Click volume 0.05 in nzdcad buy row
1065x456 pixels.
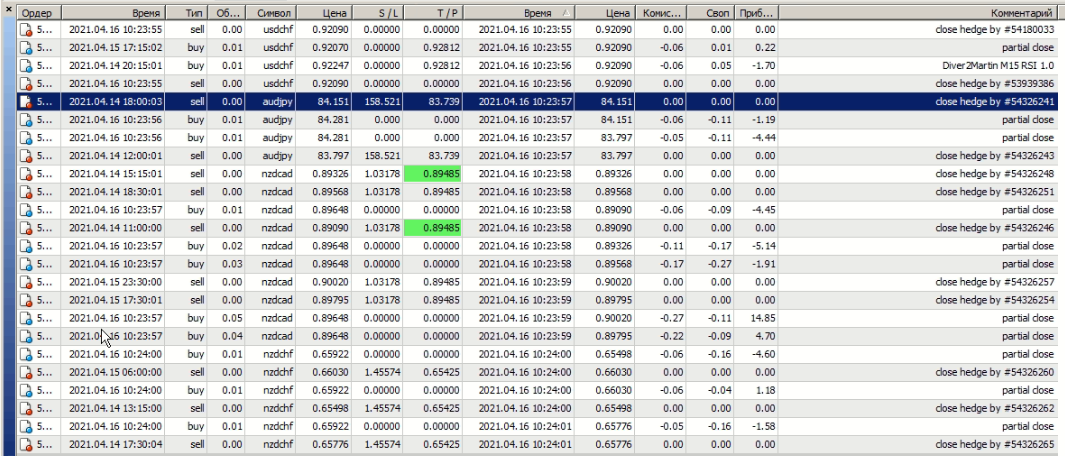coord(234,318)
